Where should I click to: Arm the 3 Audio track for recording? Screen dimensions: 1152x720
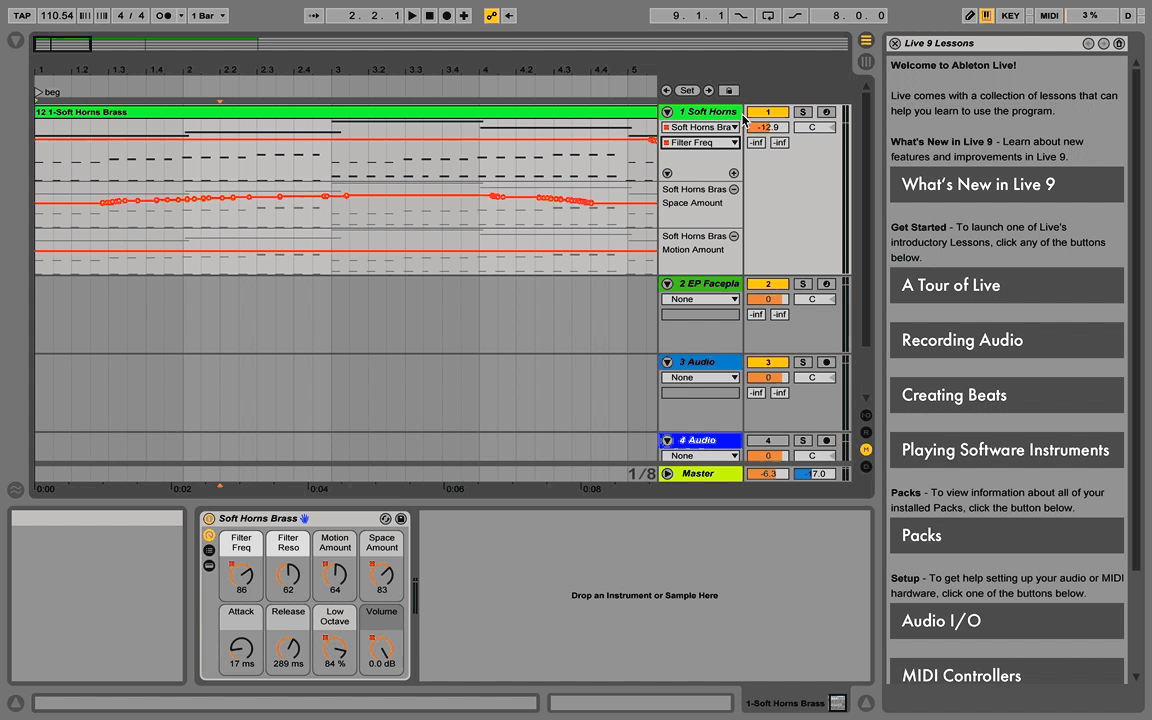(827, 362)
